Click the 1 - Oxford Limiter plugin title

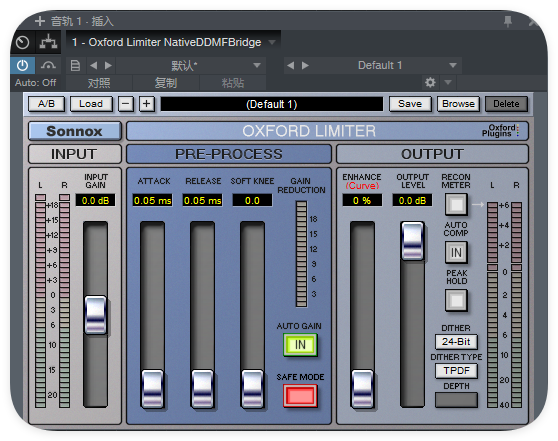pyautogui.click(x=167, y=42)
